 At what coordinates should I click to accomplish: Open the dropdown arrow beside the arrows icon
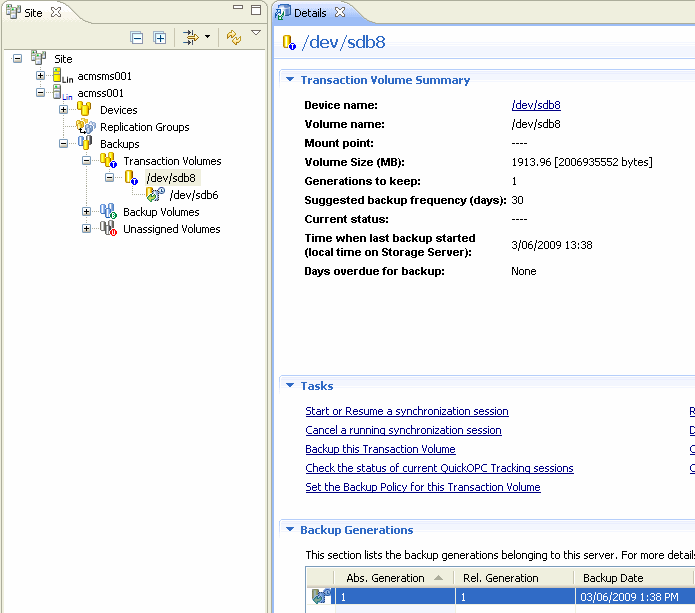pyautogui.click(x=207, y=37)
